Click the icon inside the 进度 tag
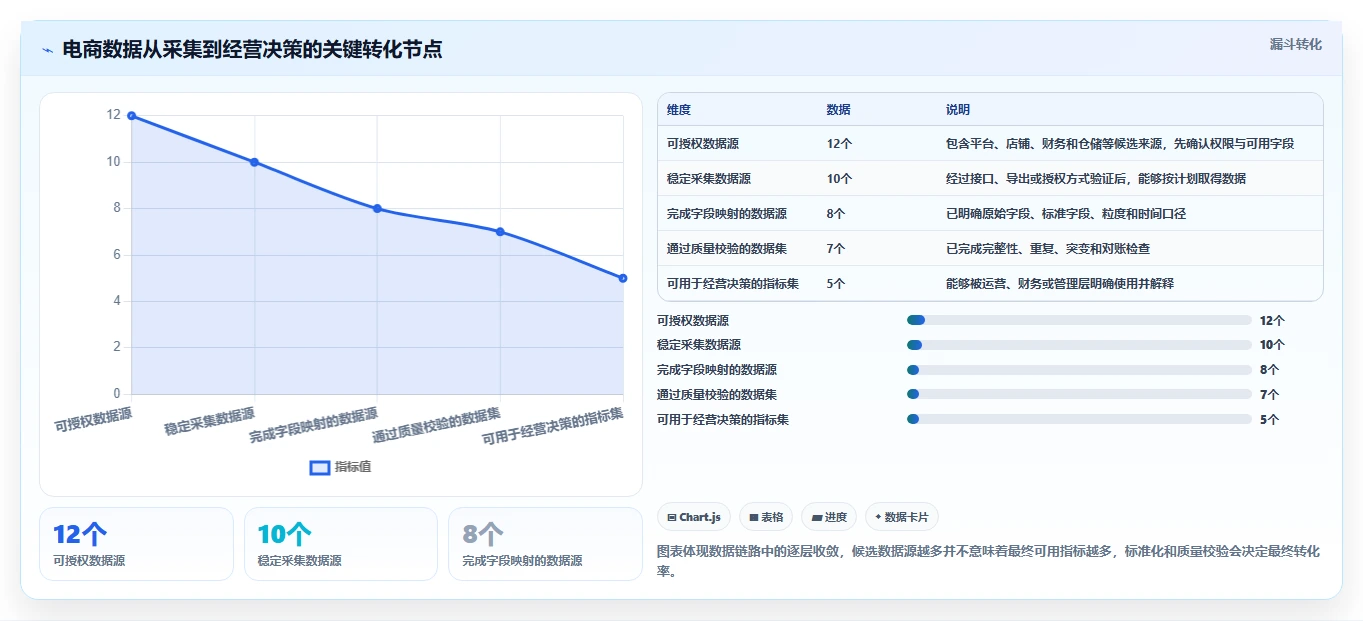 coord(817,517)
